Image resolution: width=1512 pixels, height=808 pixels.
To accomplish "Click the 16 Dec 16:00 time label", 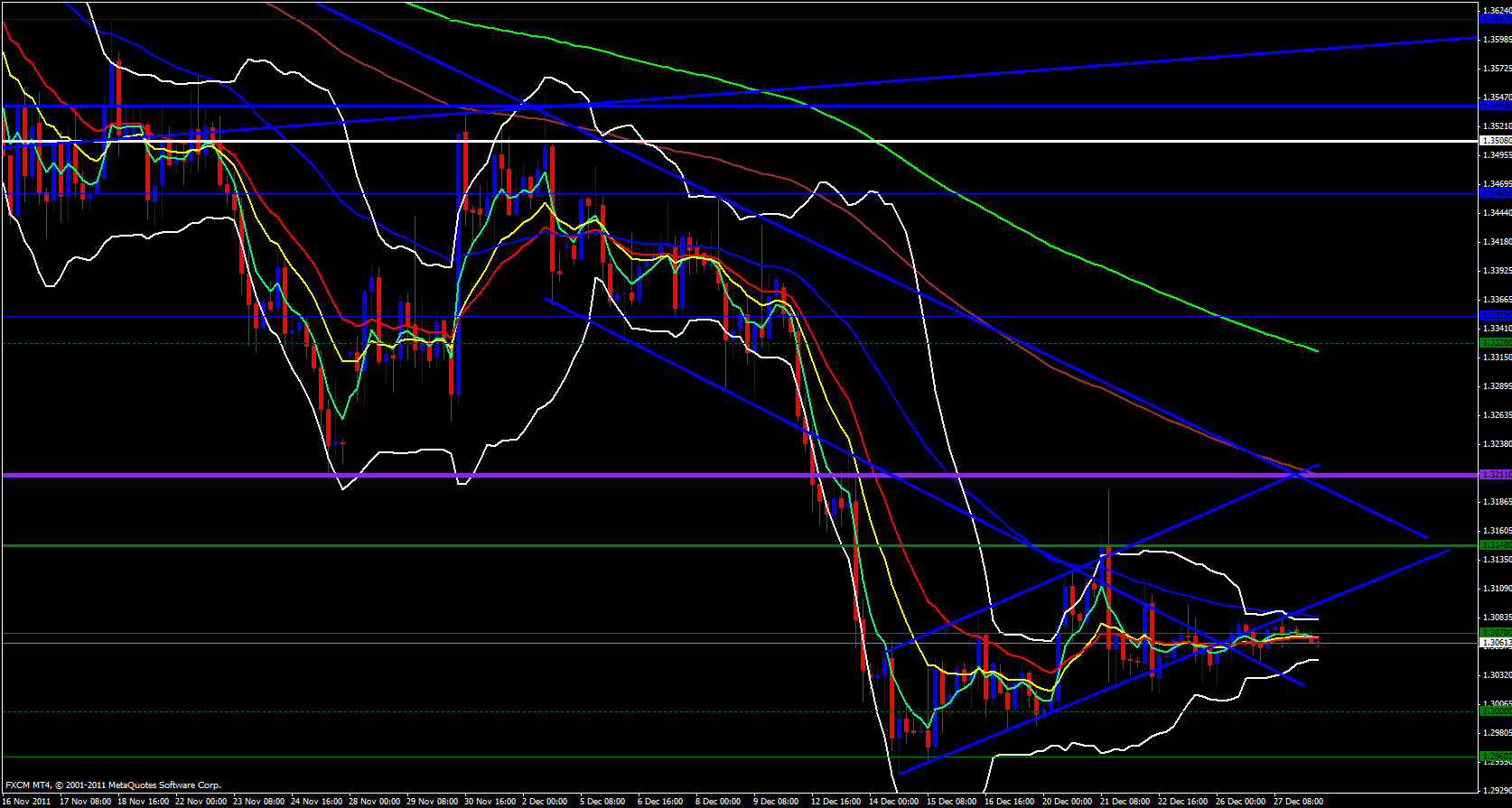I will click(1010, 802).
